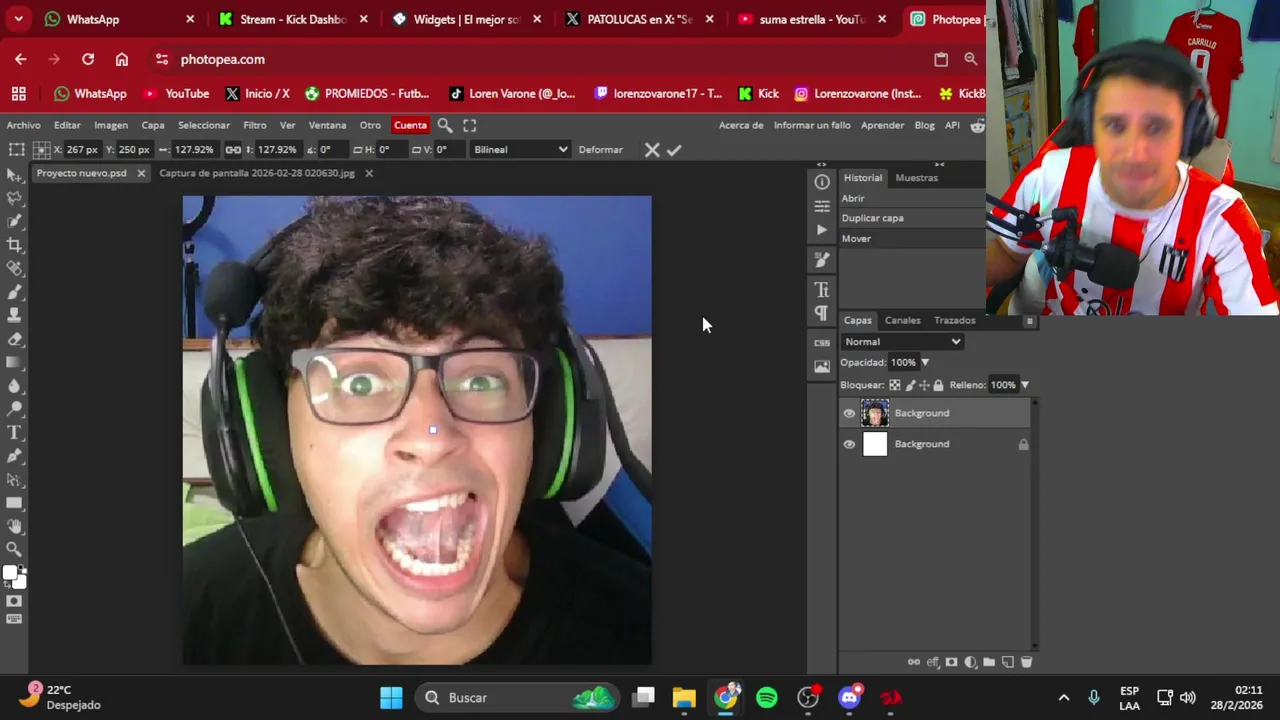Screen dimensions: 1280x720
Task: Select the Crop tool
Action: (14, 245)
